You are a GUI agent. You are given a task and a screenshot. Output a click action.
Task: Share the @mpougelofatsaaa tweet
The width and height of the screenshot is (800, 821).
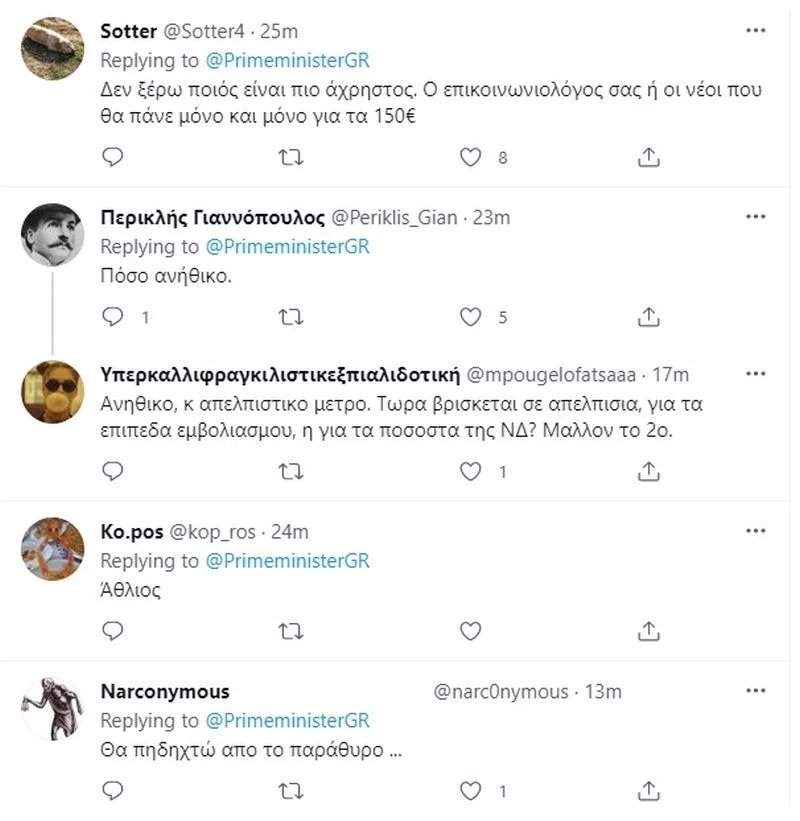[648, 471]
